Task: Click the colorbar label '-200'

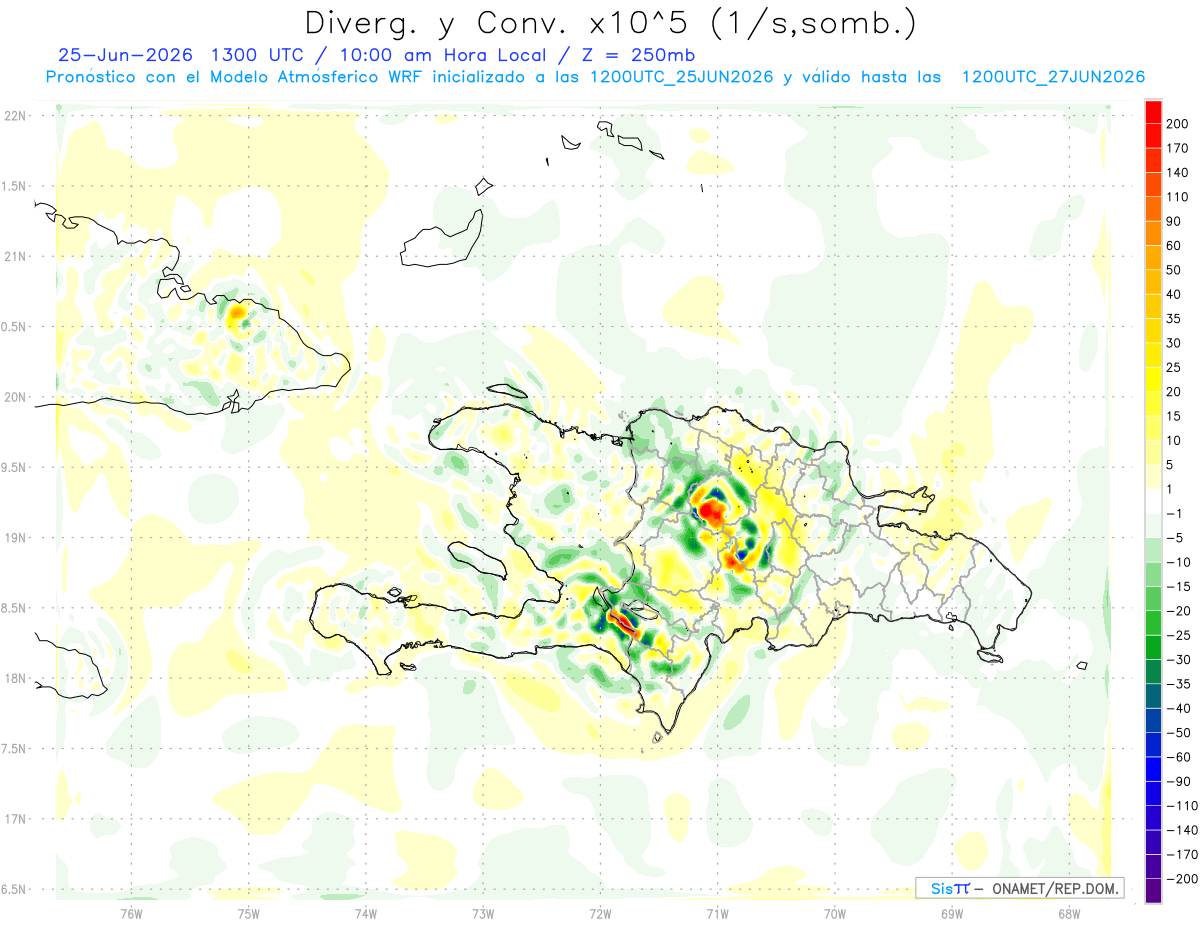Action: coord(1181,878)
